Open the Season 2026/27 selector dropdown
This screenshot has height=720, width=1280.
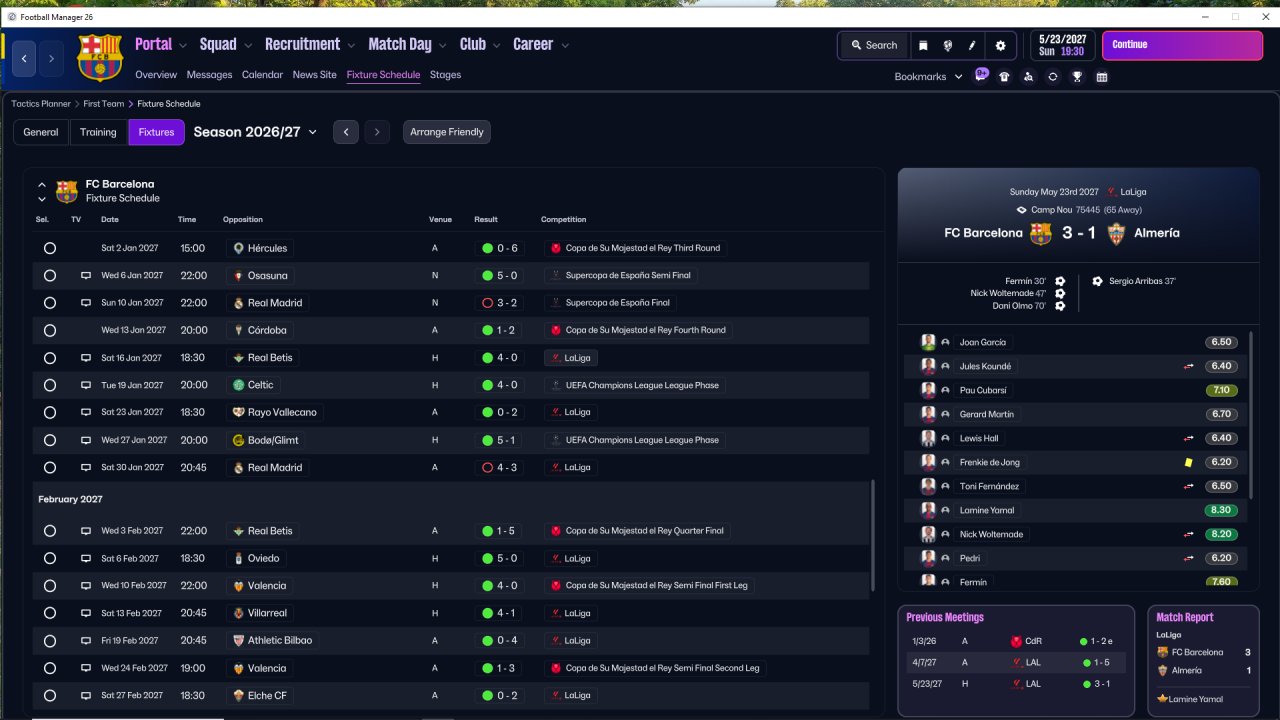[255, 132]
